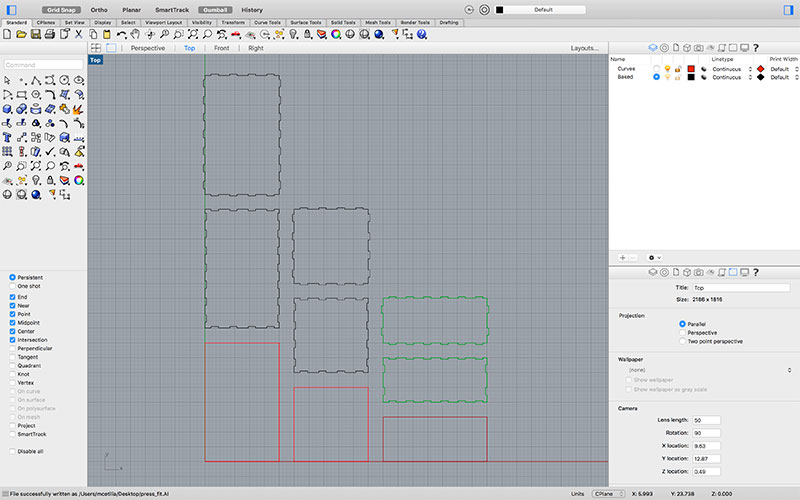Click the check mark tool in left palette

(50, 152)
